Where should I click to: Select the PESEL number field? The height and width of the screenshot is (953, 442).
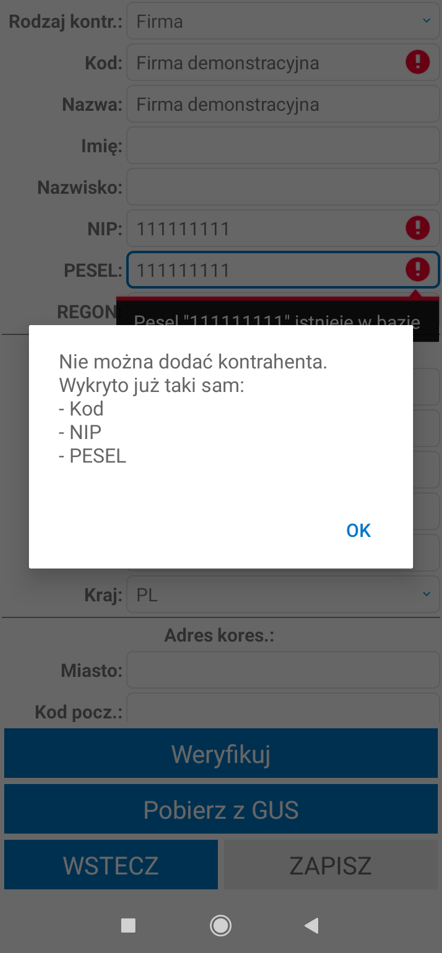pyautogui.click(x=283, y=269)
